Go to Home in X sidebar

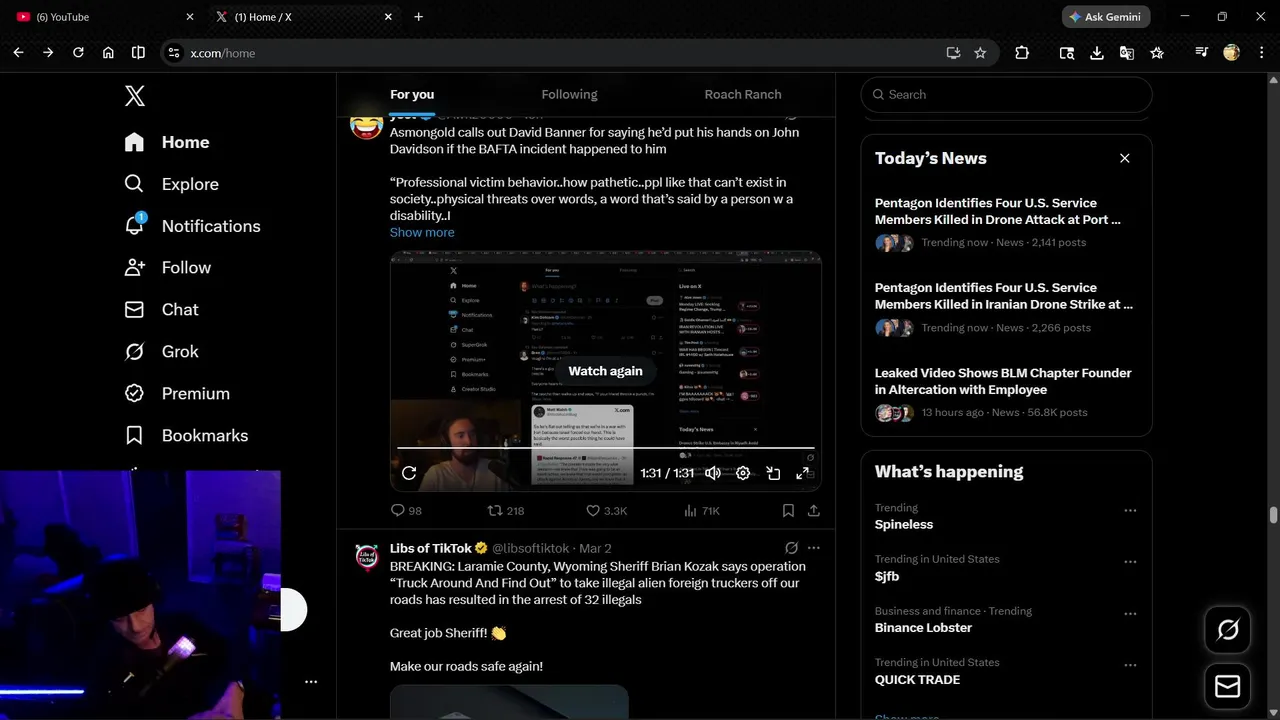pos(167,142)
